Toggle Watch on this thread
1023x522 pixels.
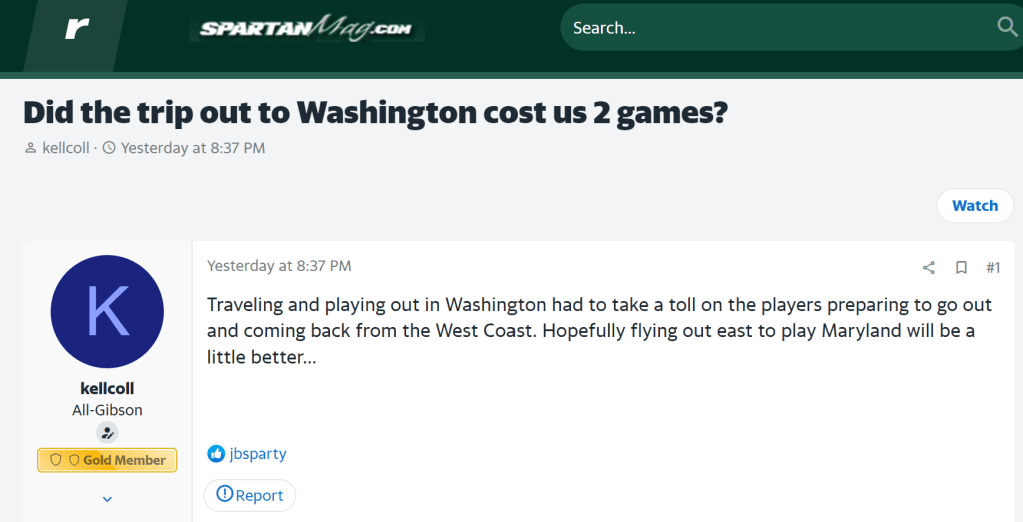tap(974, 205)
